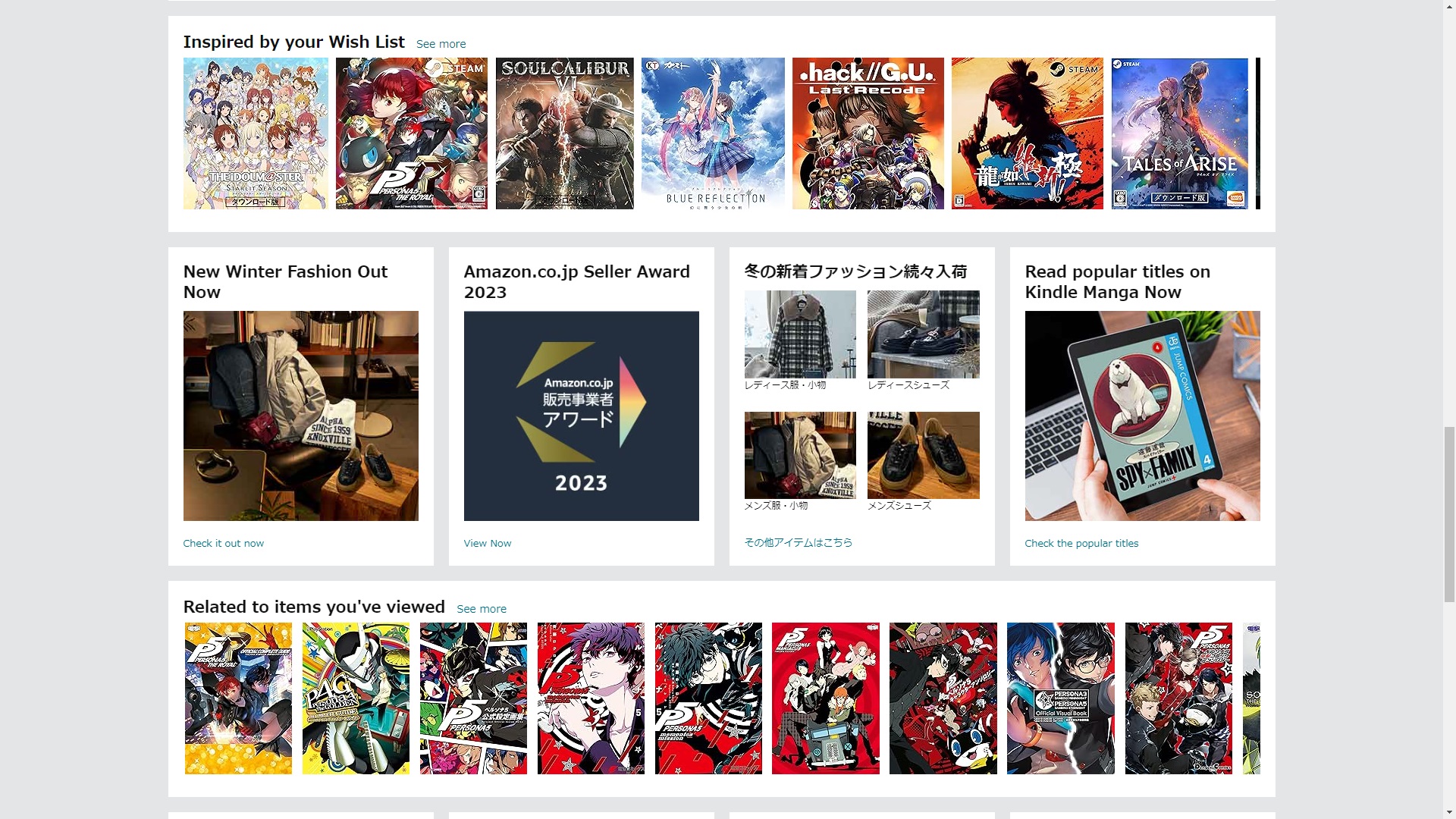The width and height of the screenshot is (1456, 819).
Task: Click Check the popular titles link
Action: click(x=1081, y=544)
